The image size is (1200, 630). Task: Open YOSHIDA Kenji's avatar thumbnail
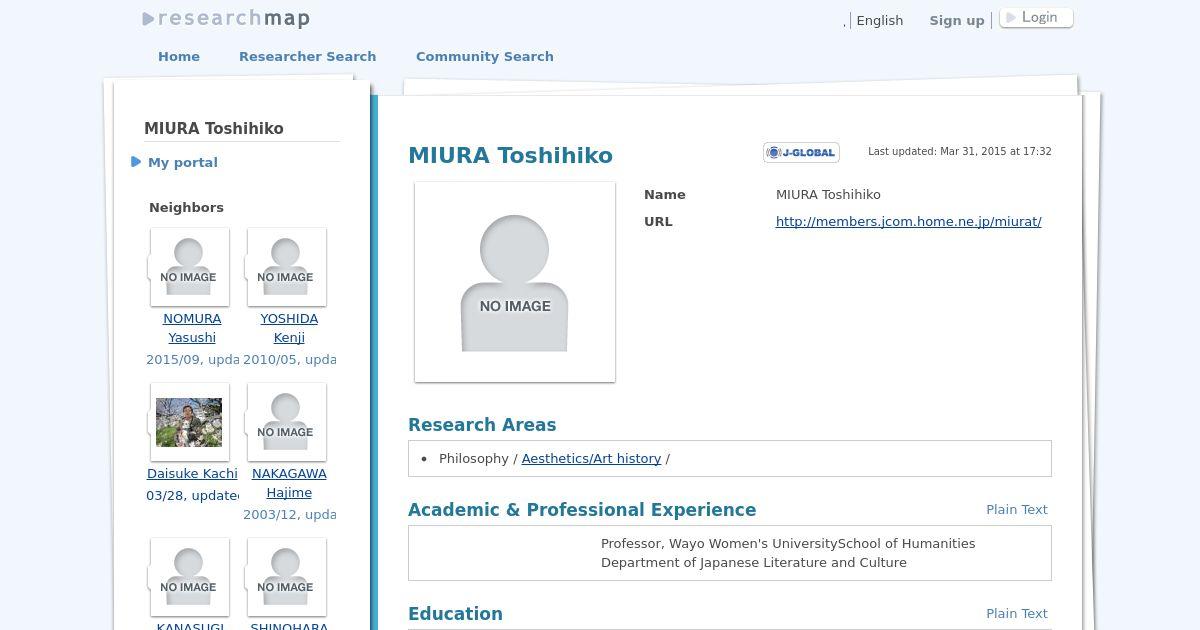[x=287, y=267]
